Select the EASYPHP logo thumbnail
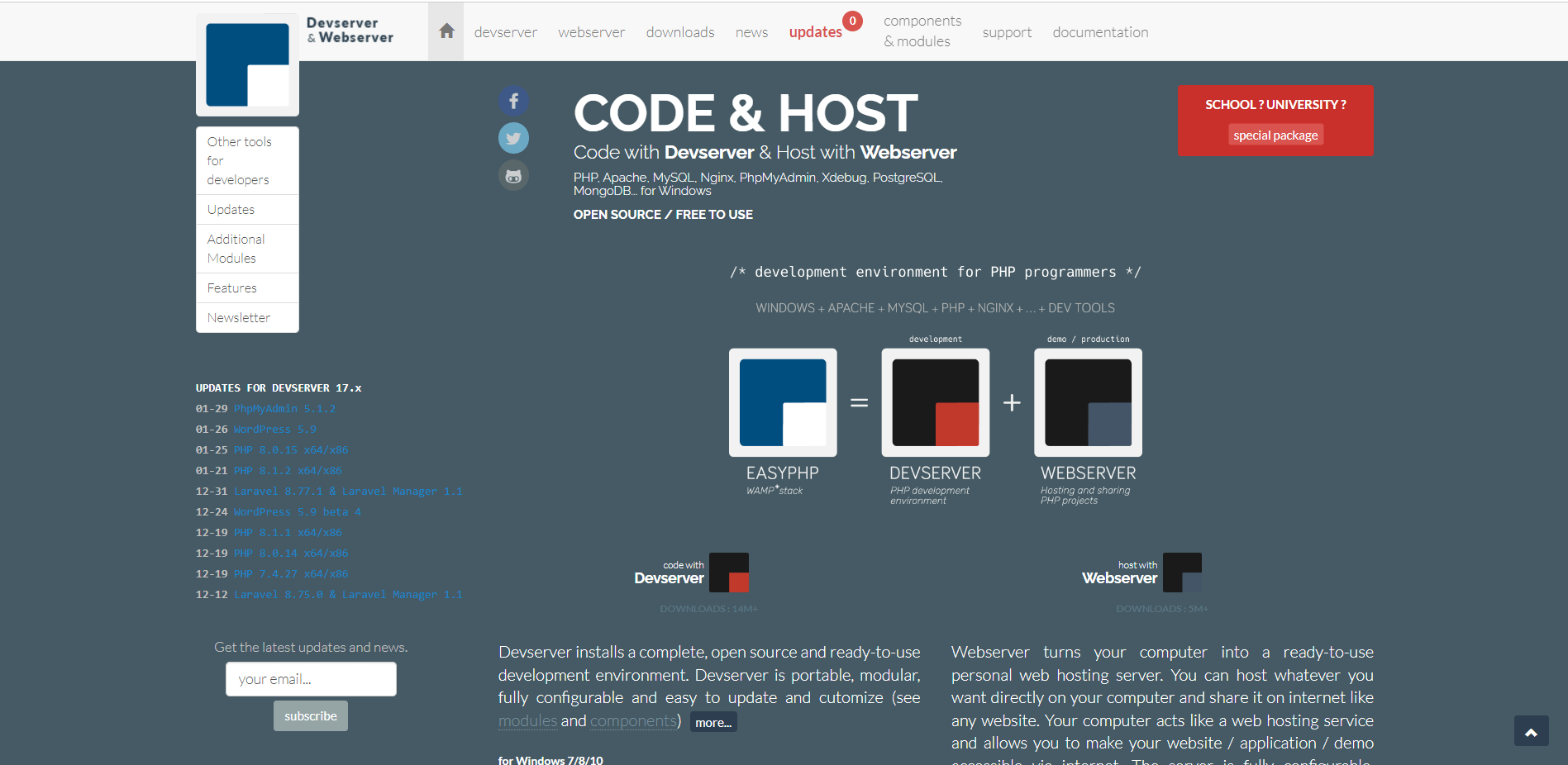This screenshot has width=1568, height=765. click(782, 402)
